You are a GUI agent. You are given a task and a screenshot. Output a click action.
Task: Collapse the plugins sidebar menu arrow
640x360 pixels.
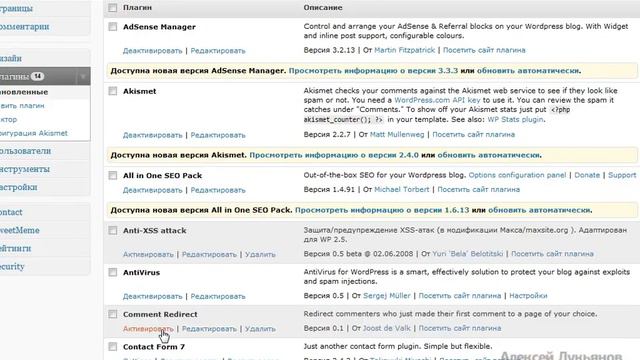(x=83, y=76)
